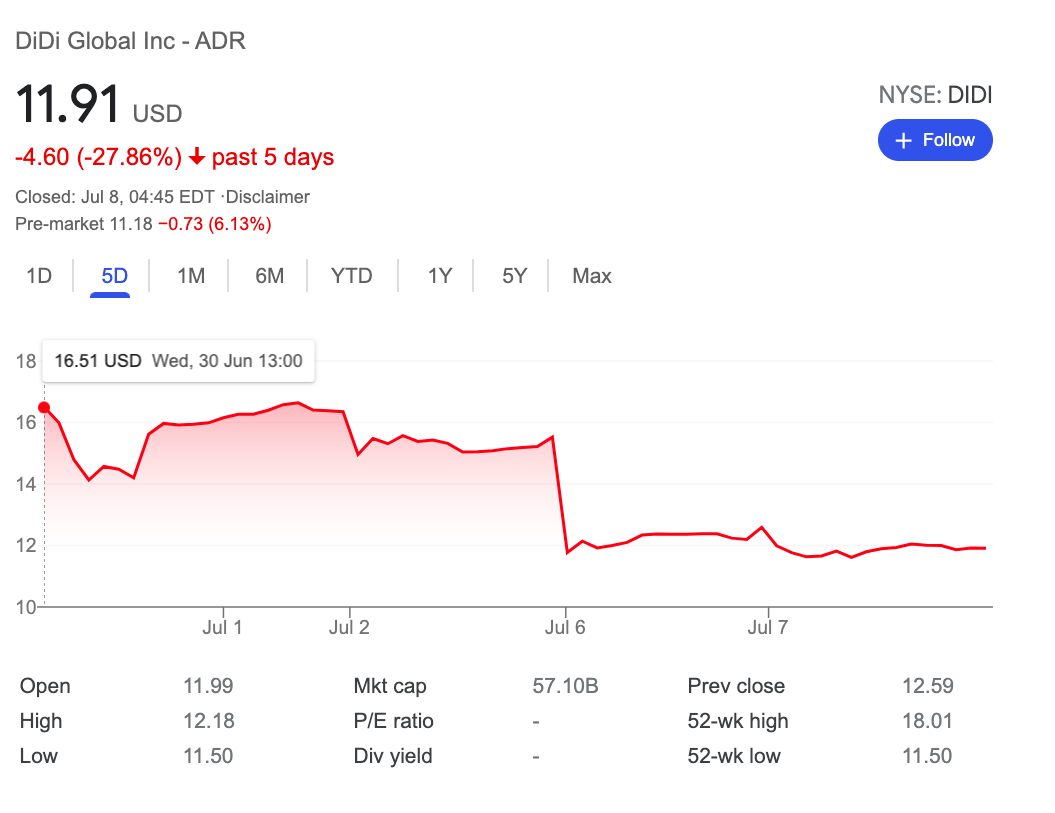Viewport: 1055px width, 813px height.
Task: Show the Max chart range
Action: (592, 276)
